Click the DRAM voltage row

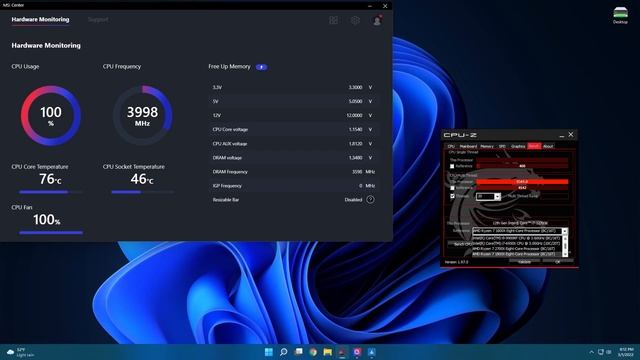tap(293, 158)
